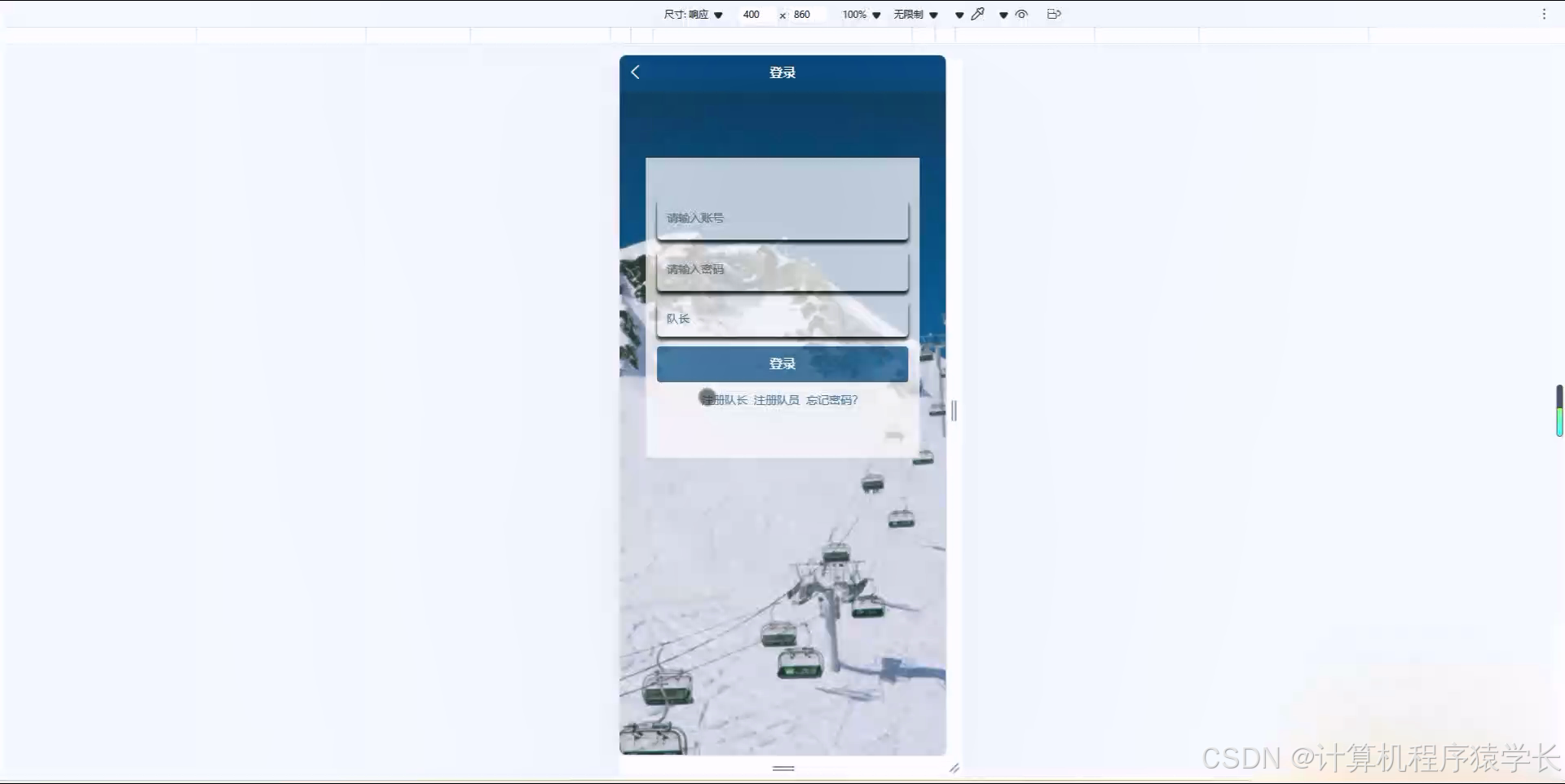Click the back arrow in login header
The image size is (1565, 784).
click(x=635, y=72)
